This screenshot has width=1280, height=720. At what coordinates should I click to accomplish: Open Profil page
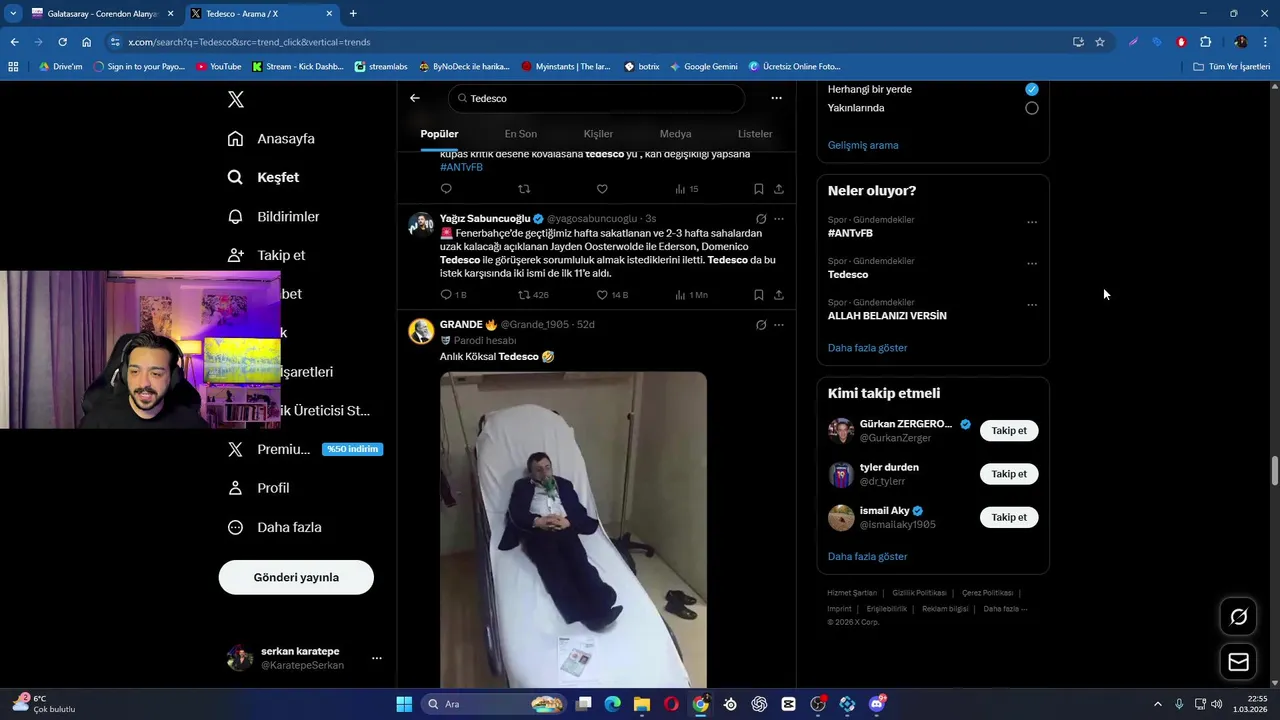(258, 488)
